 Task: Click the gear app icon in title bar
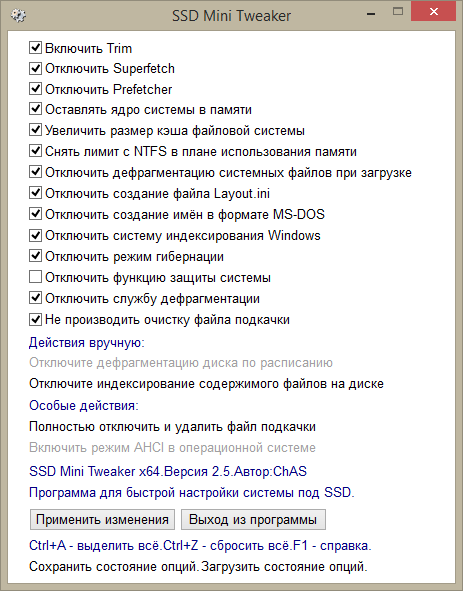pos(18,15)
